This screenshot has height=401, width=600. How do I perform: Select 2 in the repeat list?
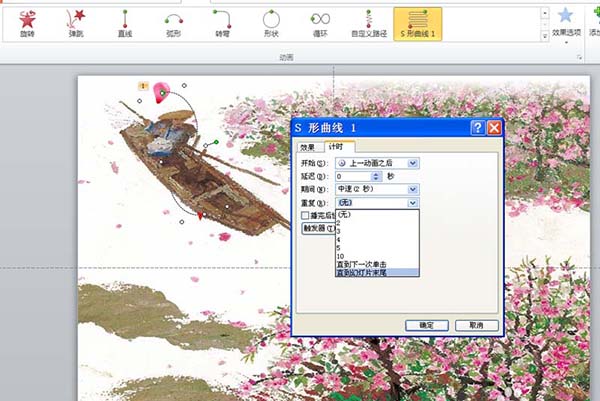377,222
